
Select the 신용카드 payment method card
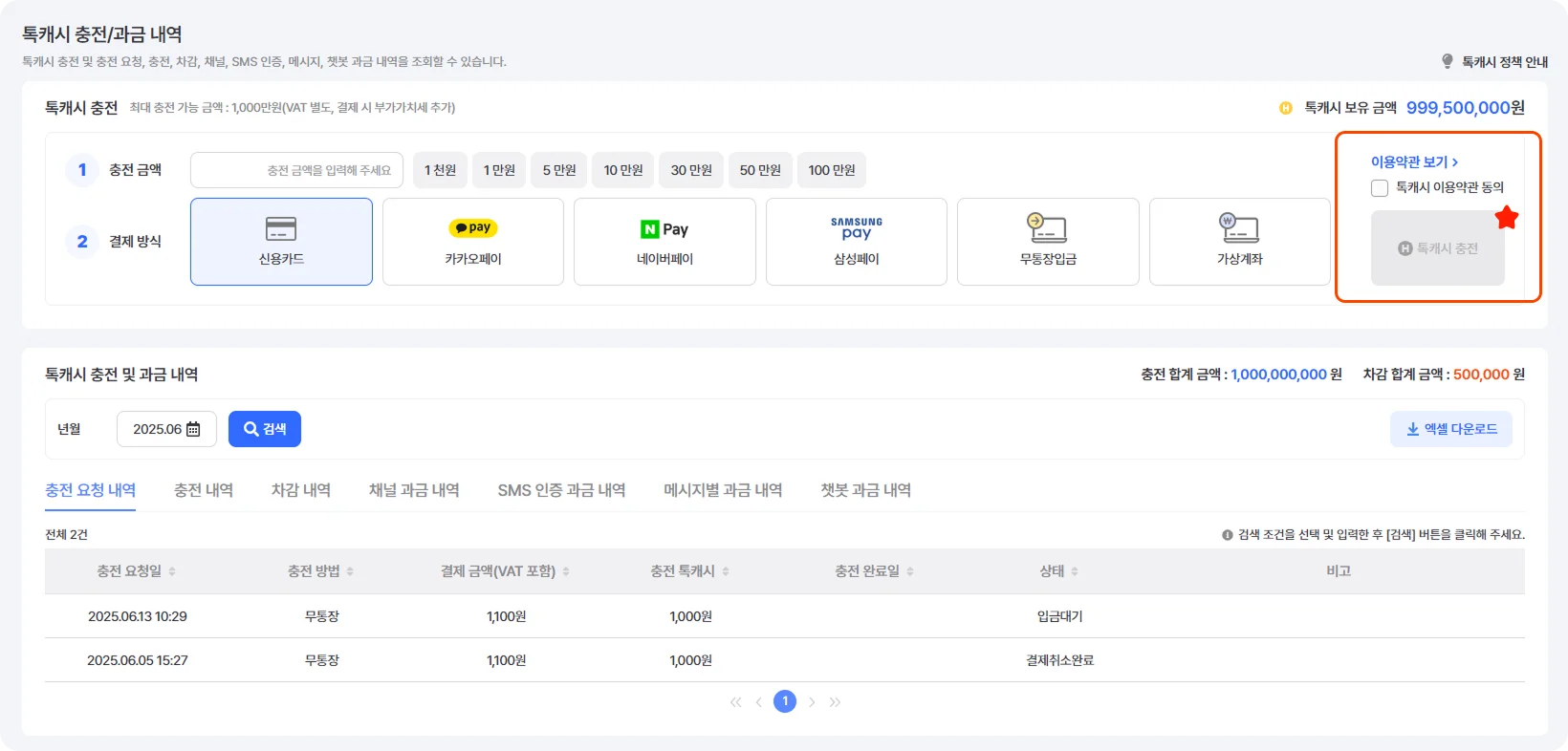(x=281, y=242)
